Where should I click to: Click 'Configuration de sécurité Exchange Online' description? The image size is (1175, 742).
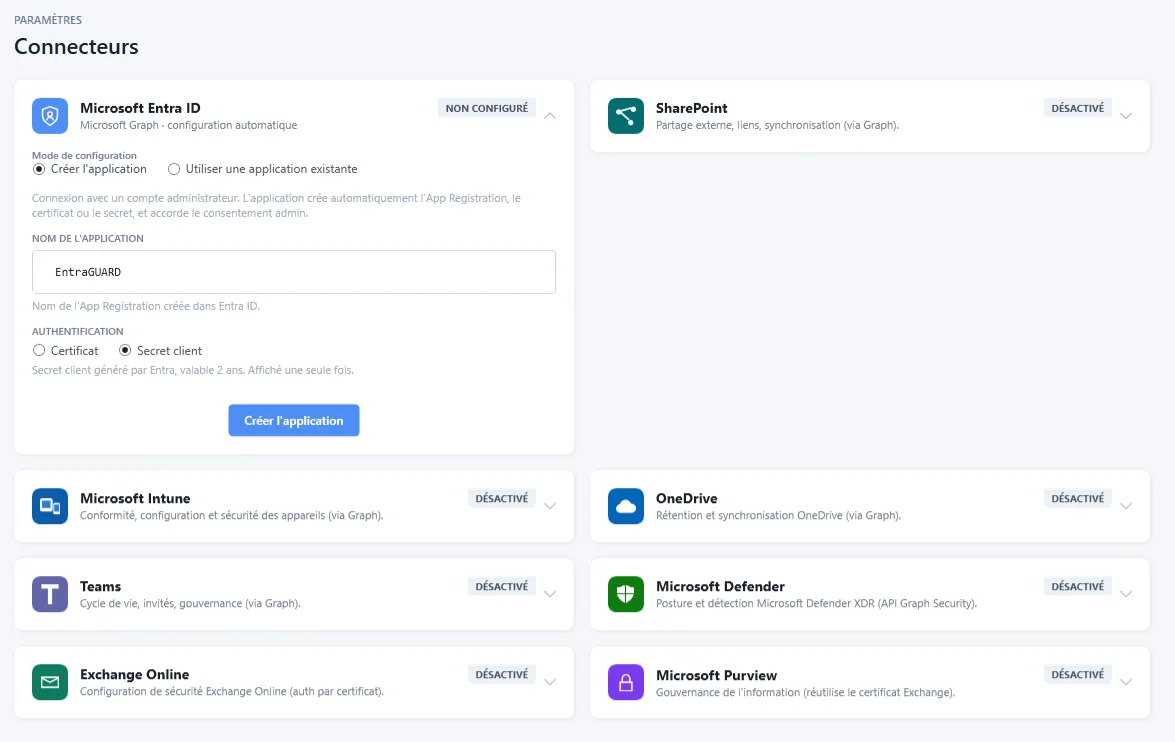pyautogui.click(x=232, y=692)
